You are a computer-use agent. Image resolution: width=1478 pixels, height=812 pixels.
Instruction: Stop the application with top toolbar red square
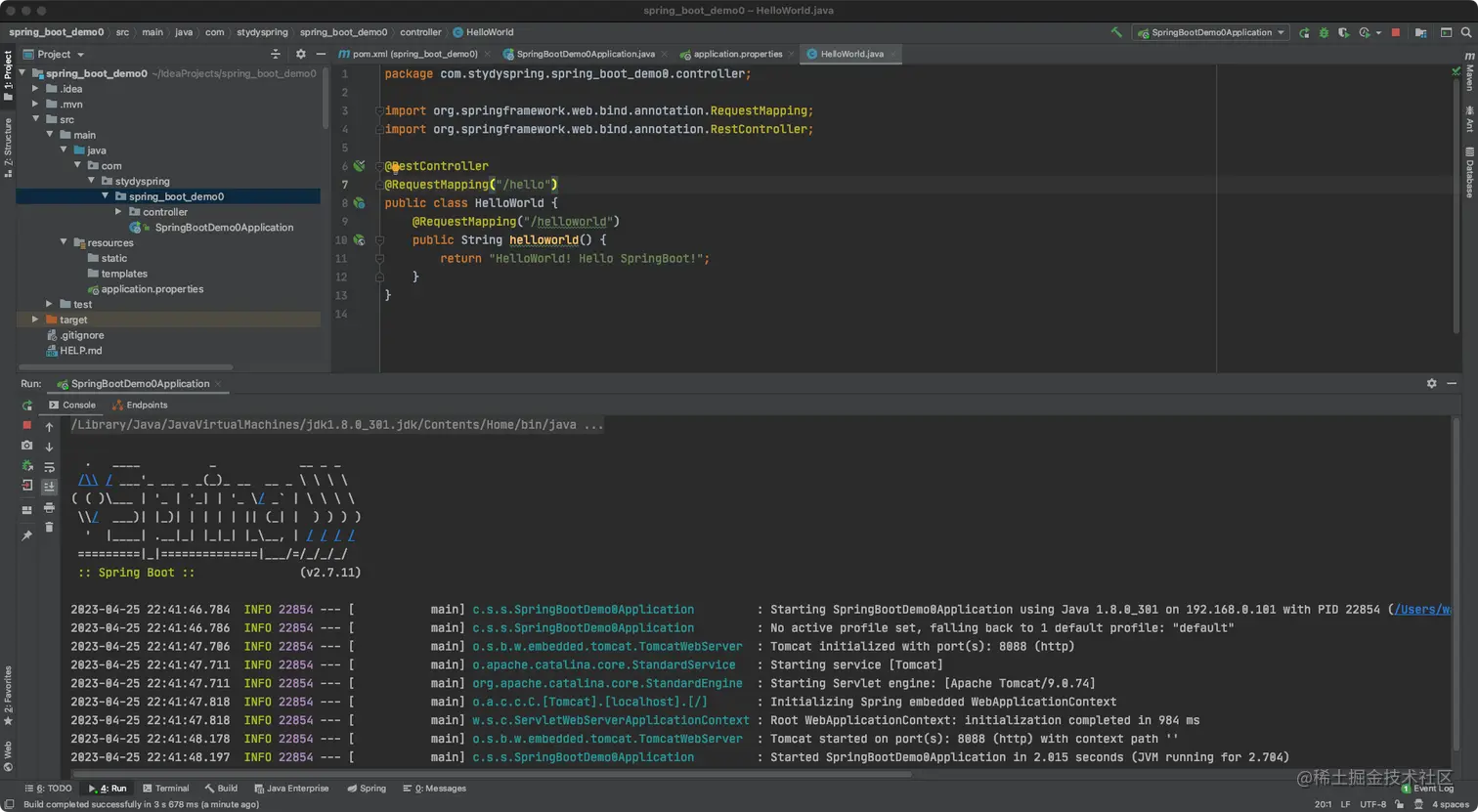1396,32
